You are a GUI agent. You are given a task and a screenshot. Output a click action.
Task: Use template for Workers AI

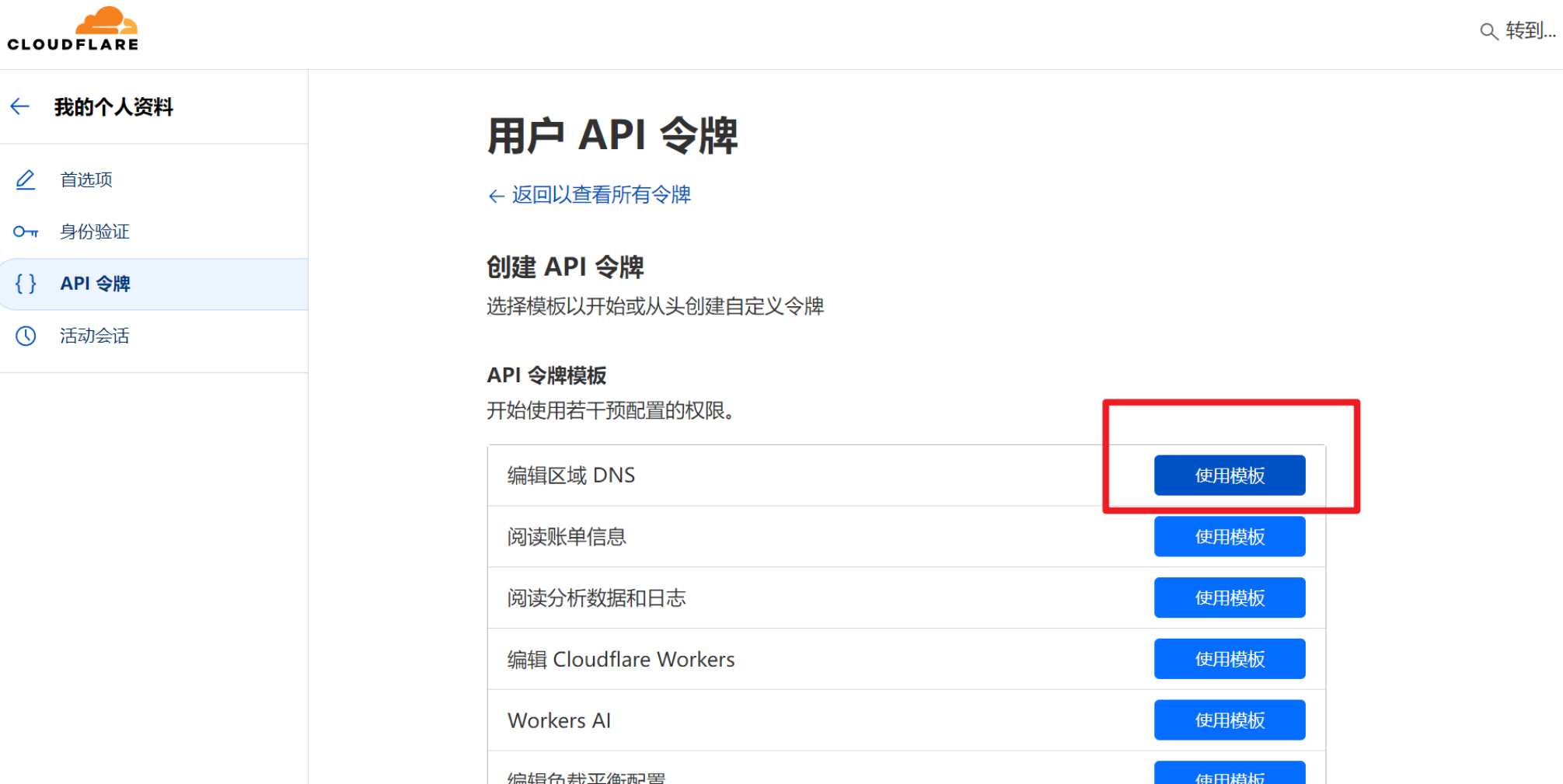point(1229,720)
